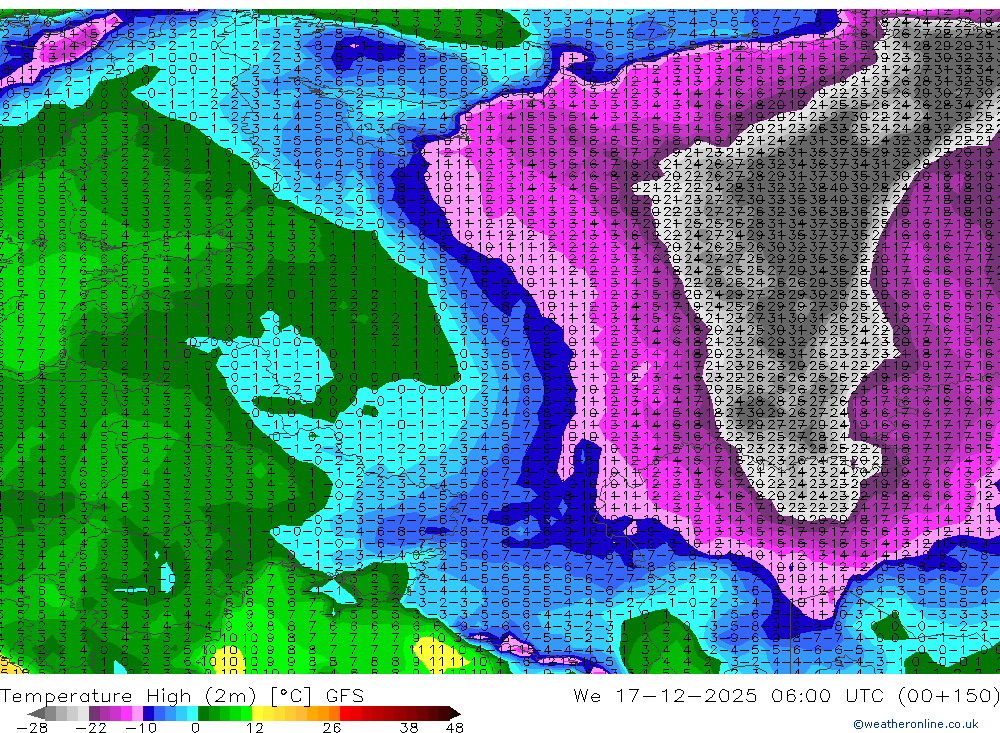Click the 48 label on the legend
Screen dimensions: 1000x733
(x=455, y=728)
